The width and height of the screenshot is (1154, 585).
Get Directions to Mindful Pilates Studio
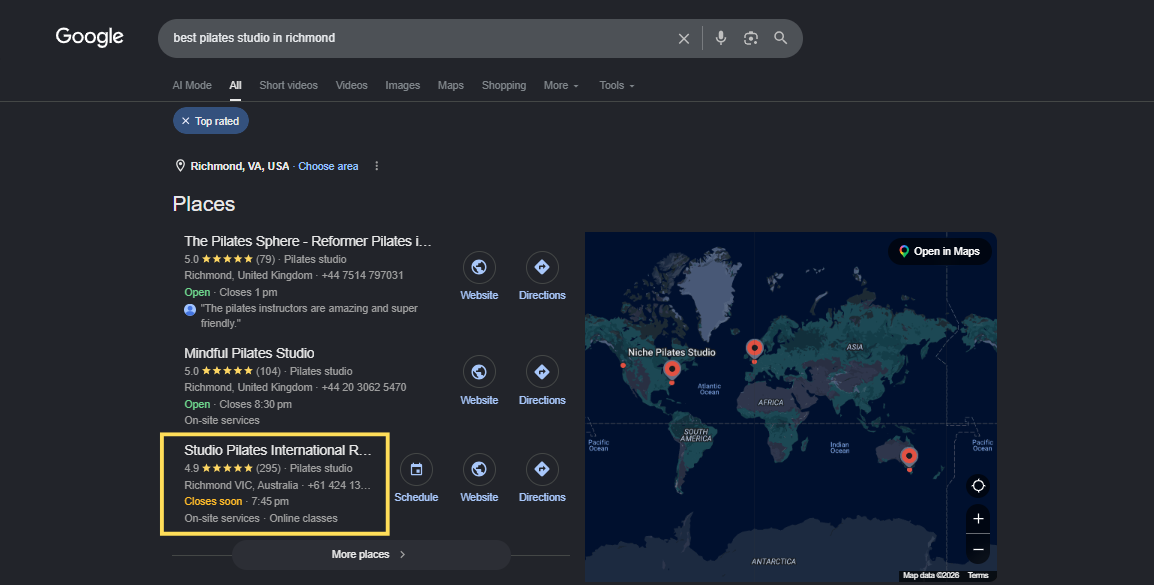(x=542, y=381)
